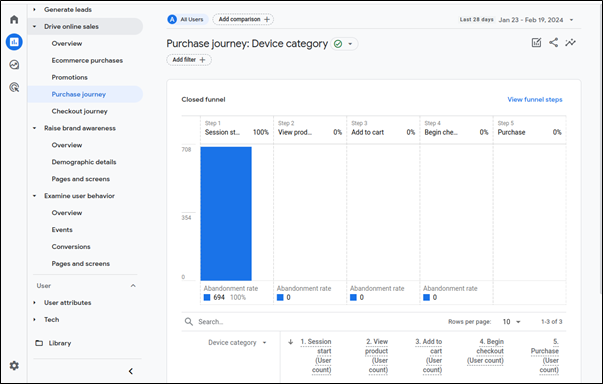Open the Checkout journey report
This screenshot has height=384, width=603.
click(x=80, y=111)
